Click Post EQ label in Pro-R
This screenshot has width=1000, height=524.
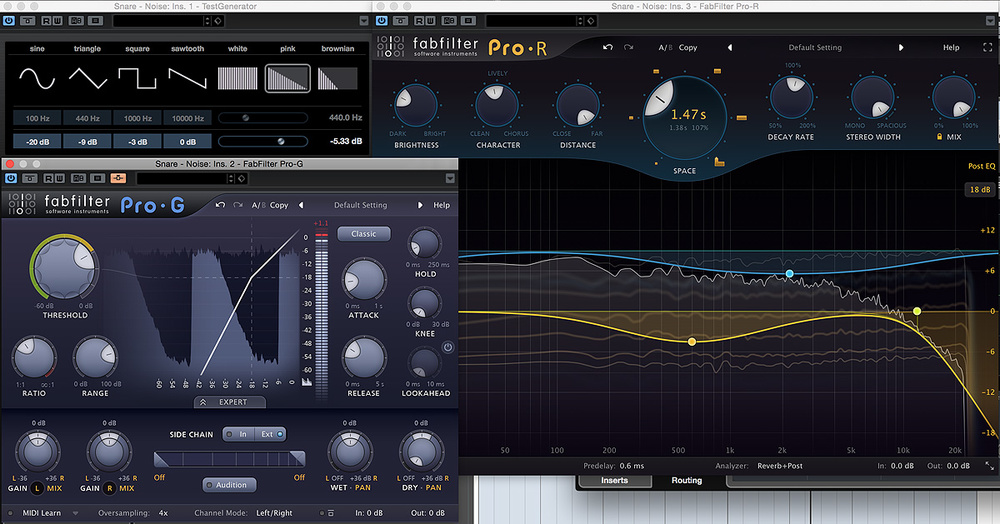click(x=981, y=166)
